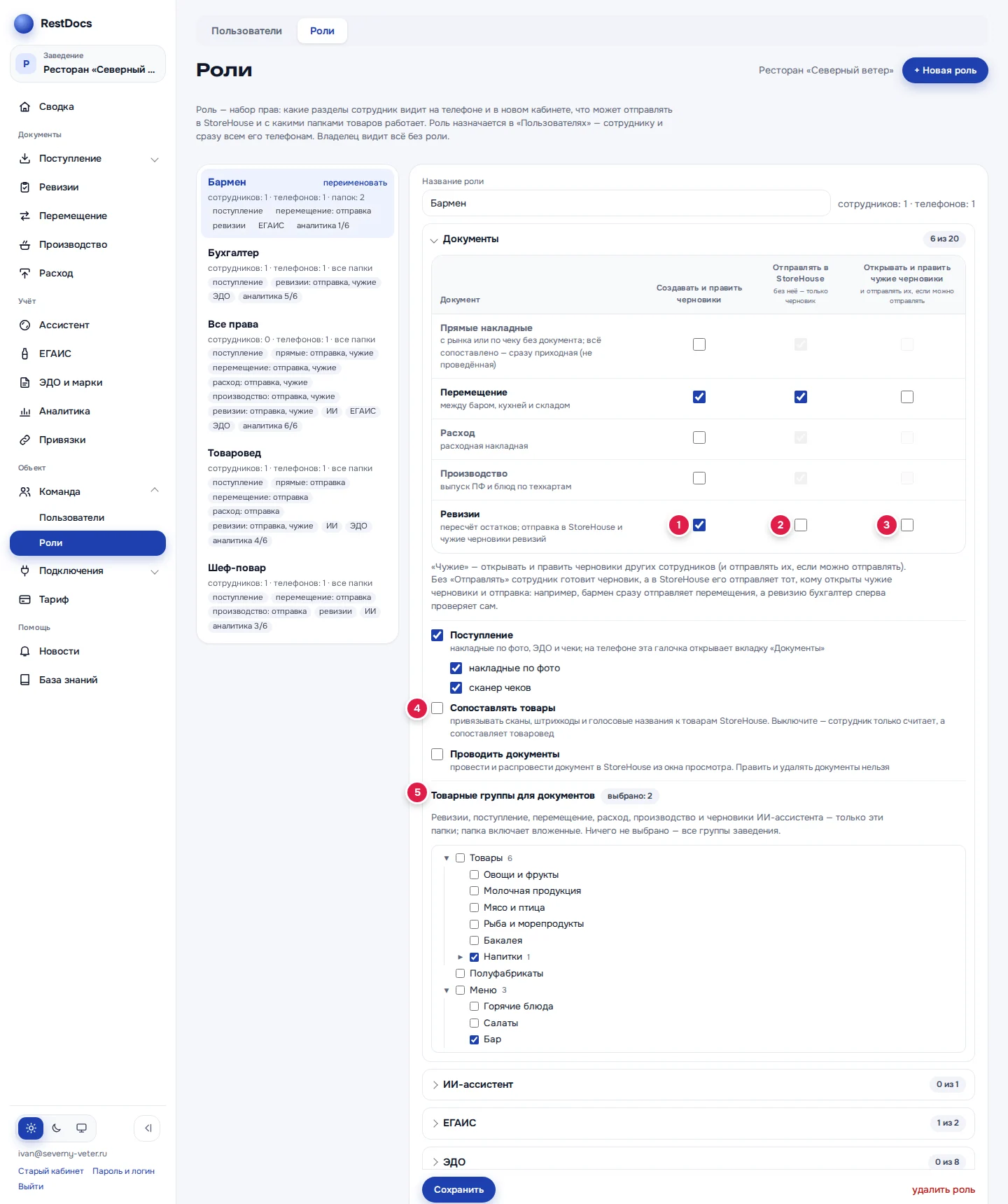Uncheck the Бар folder checkbox
The image size is (1008, 1204).
[x=475, y=1039]
